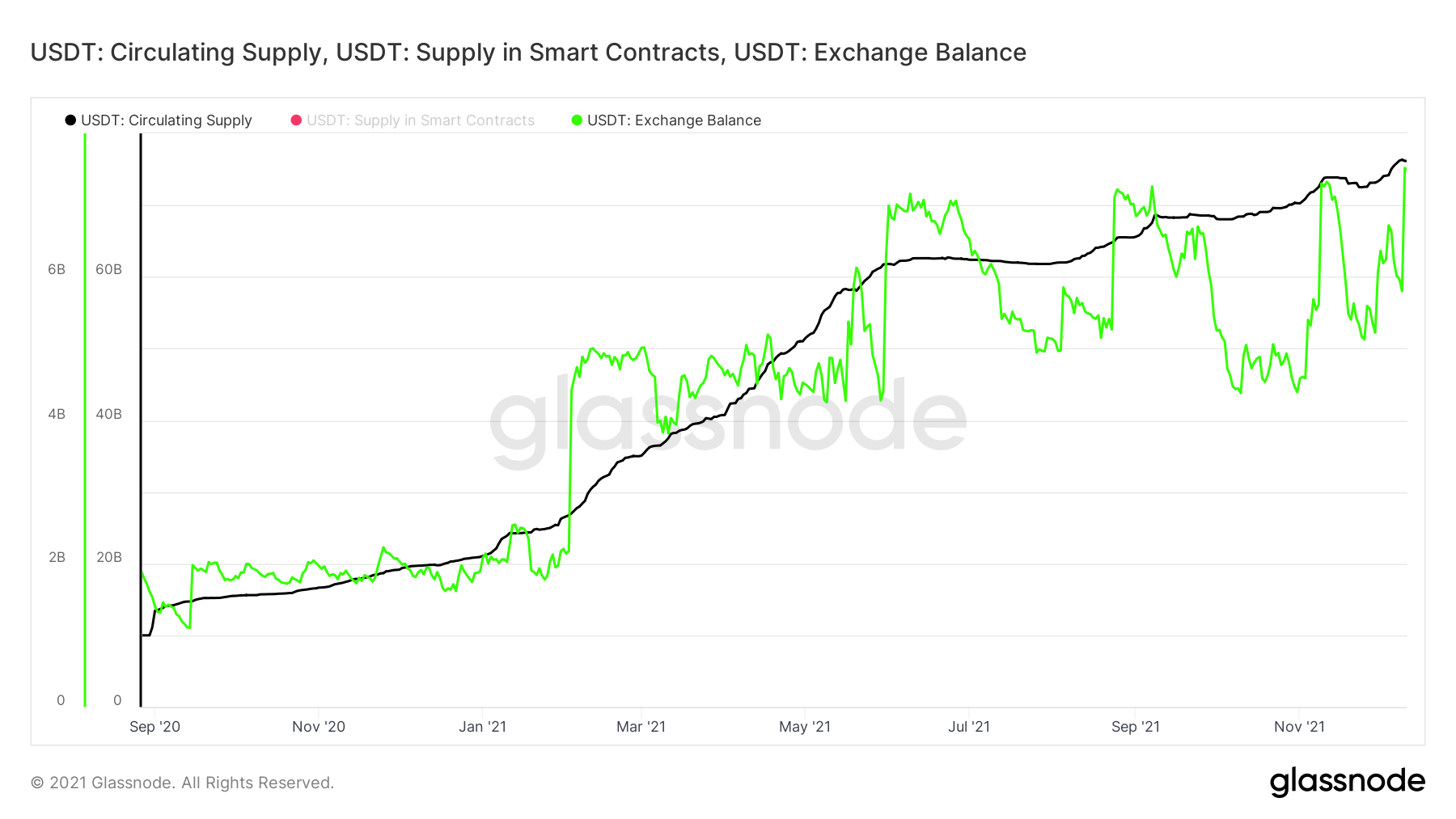Click the black vertical axis line

[x=141, y=420]
